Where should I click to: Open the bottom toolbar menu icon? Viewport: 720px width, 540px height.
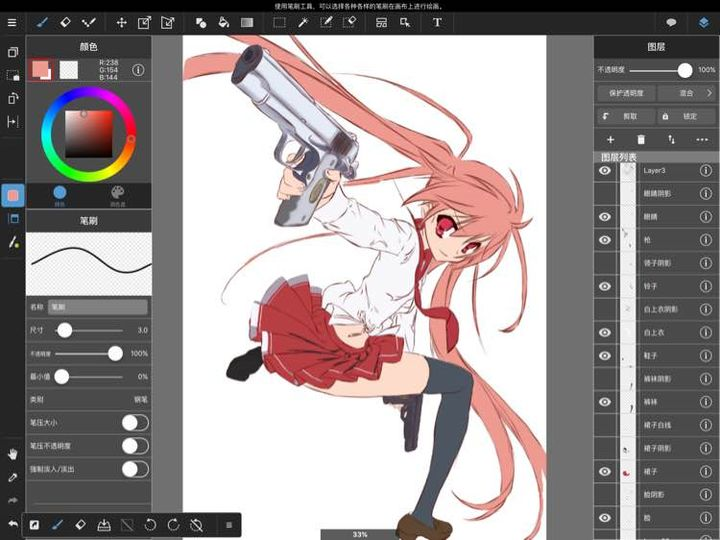click(x=229, y=525)
